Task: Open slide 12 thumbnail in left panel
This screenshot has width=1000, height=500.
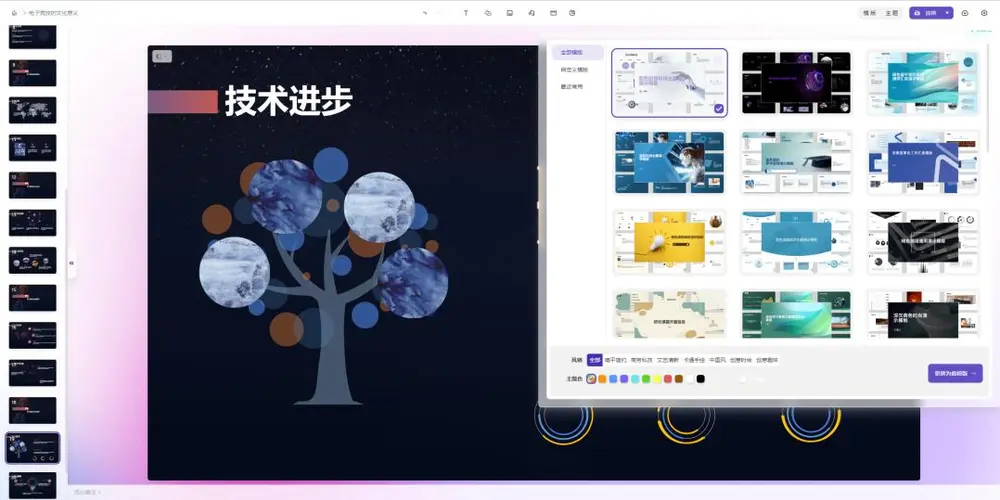Action: click(x=33, y=185)
